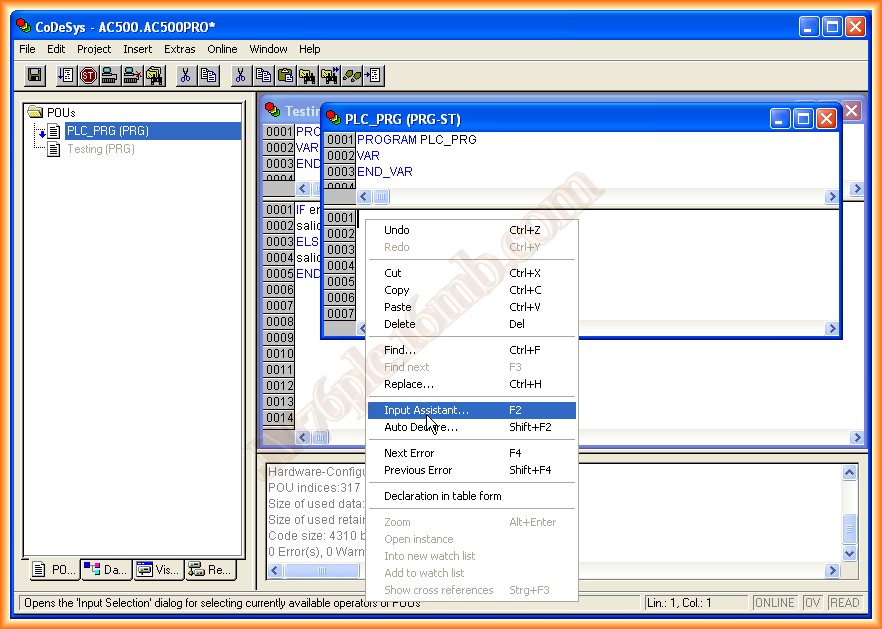Click the Save diskette icon in toolbar

click(35, 76)
